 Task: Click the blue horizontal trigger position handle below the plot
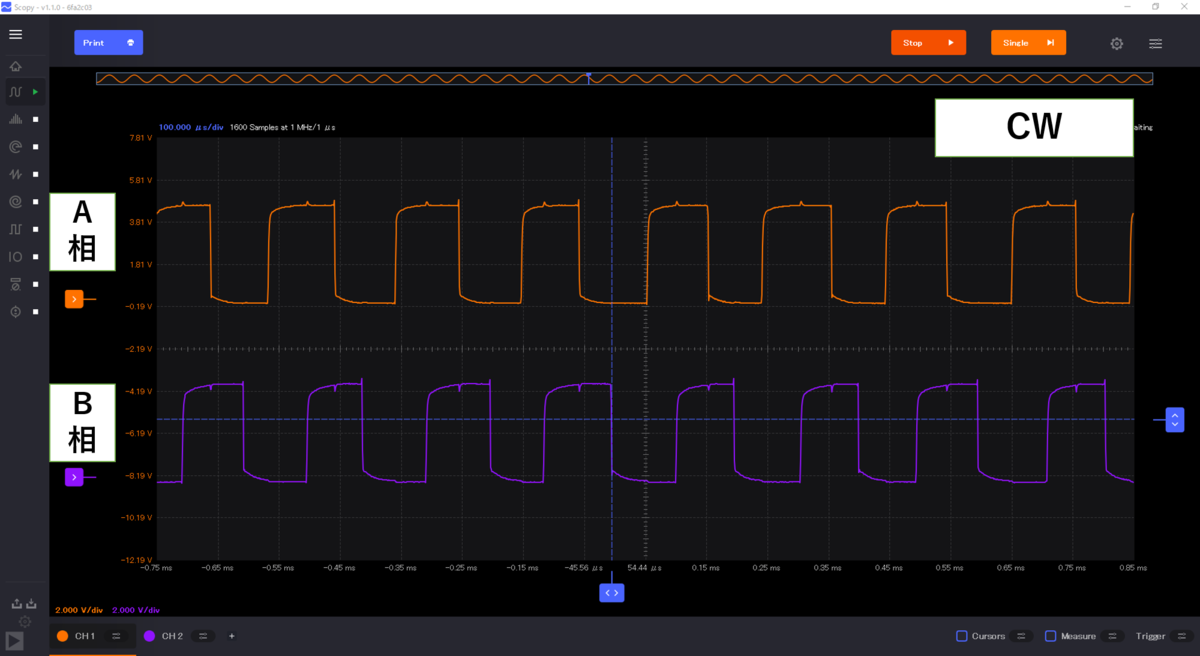click(612, 593)
